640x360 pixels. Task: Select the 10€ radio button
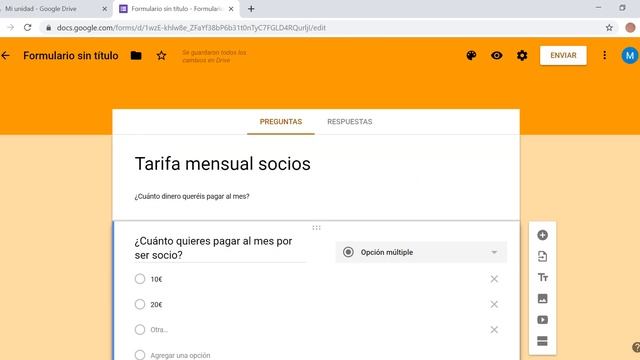click(x=140, y=279)
